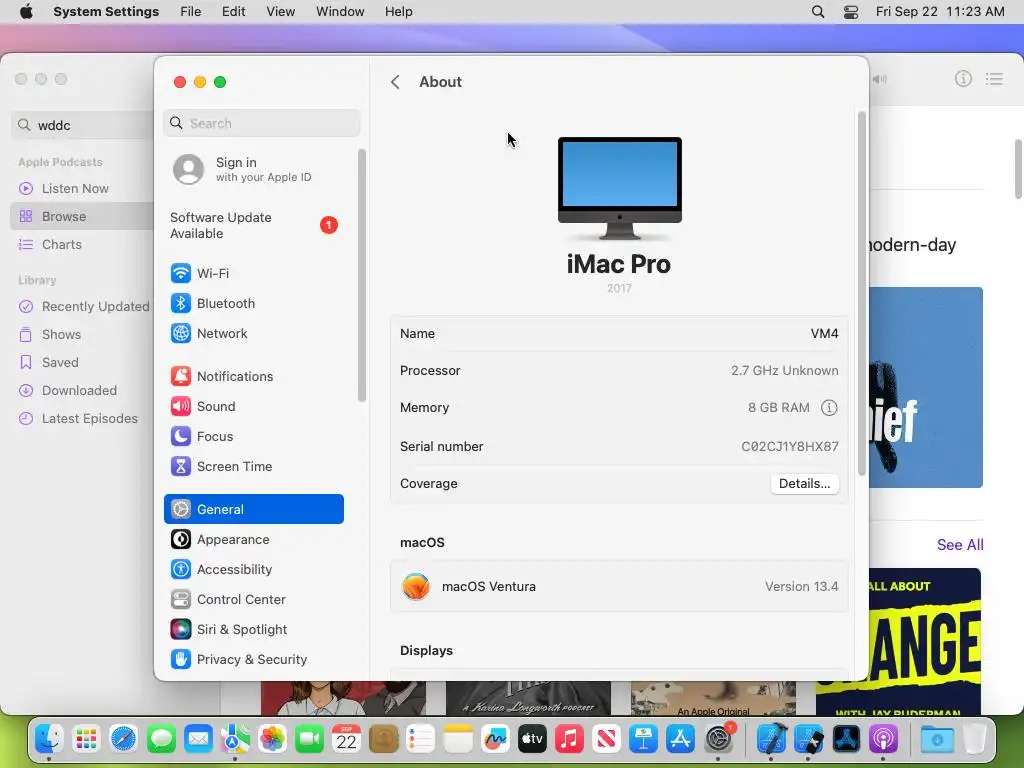Click See All in Podcasts window

click(959, 545)
